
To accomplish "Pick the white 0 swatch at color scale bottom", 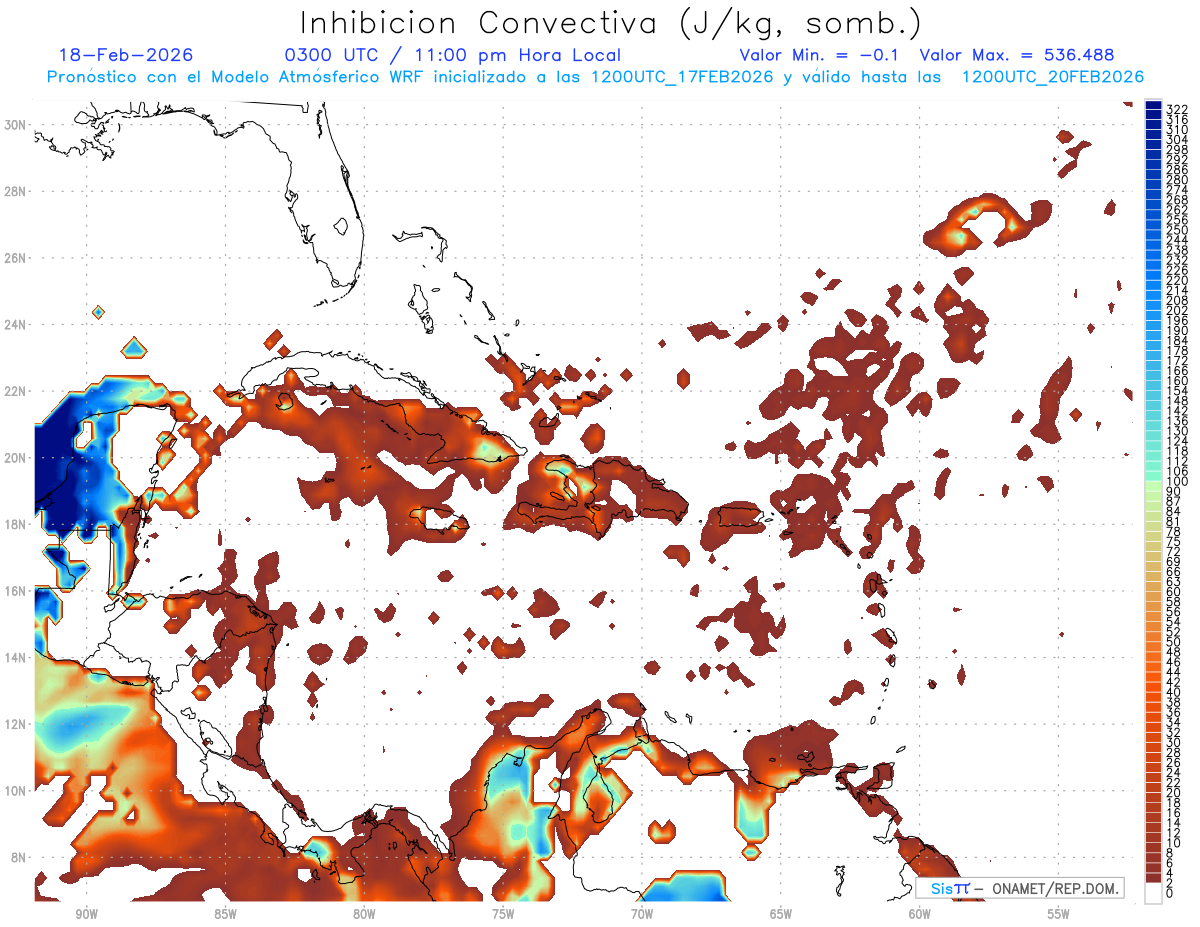I will tap(1153, 893).
